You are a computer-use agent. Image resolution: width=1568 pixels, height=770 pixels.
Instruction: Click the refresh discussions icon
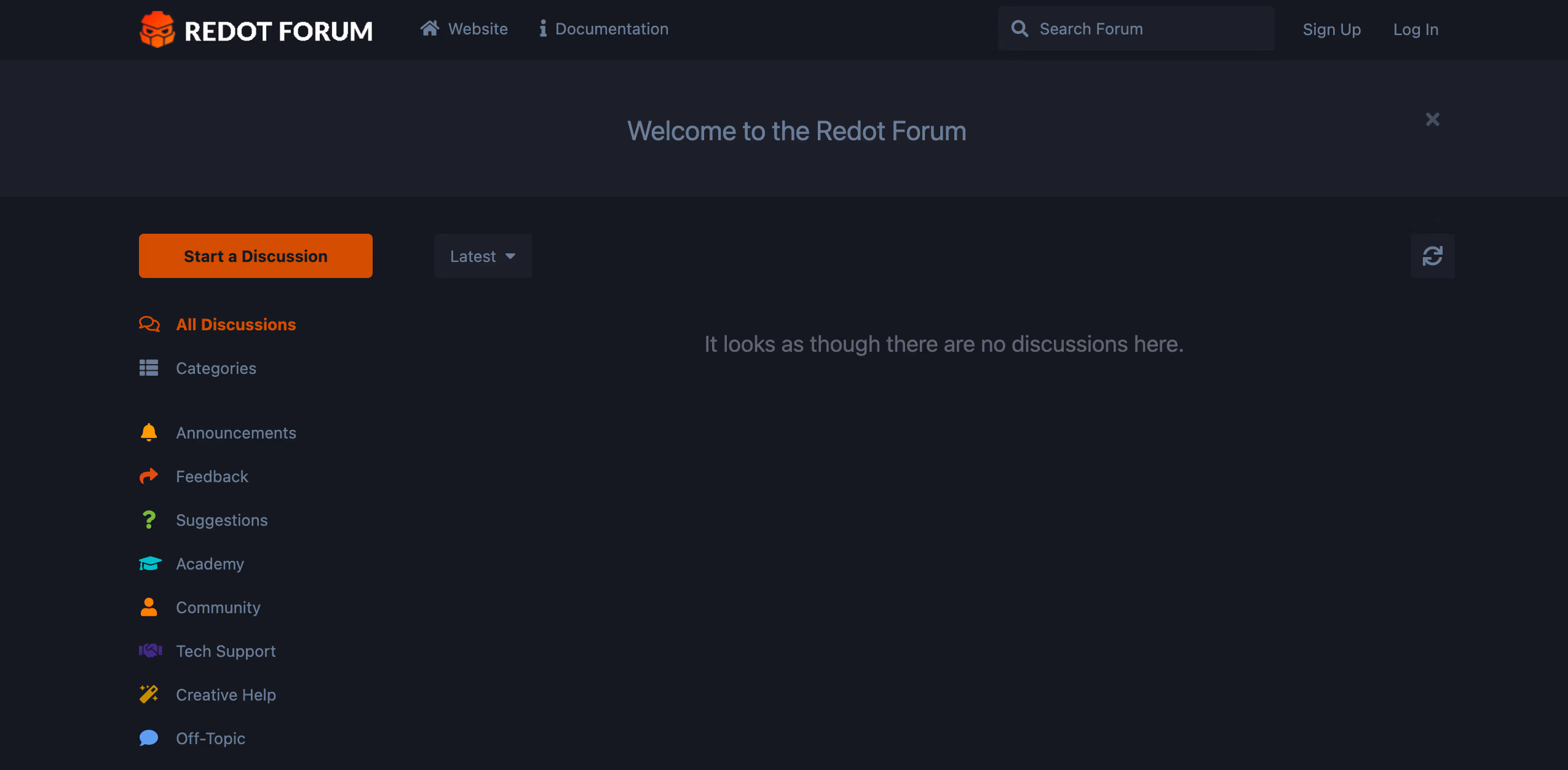[1432, 256]
